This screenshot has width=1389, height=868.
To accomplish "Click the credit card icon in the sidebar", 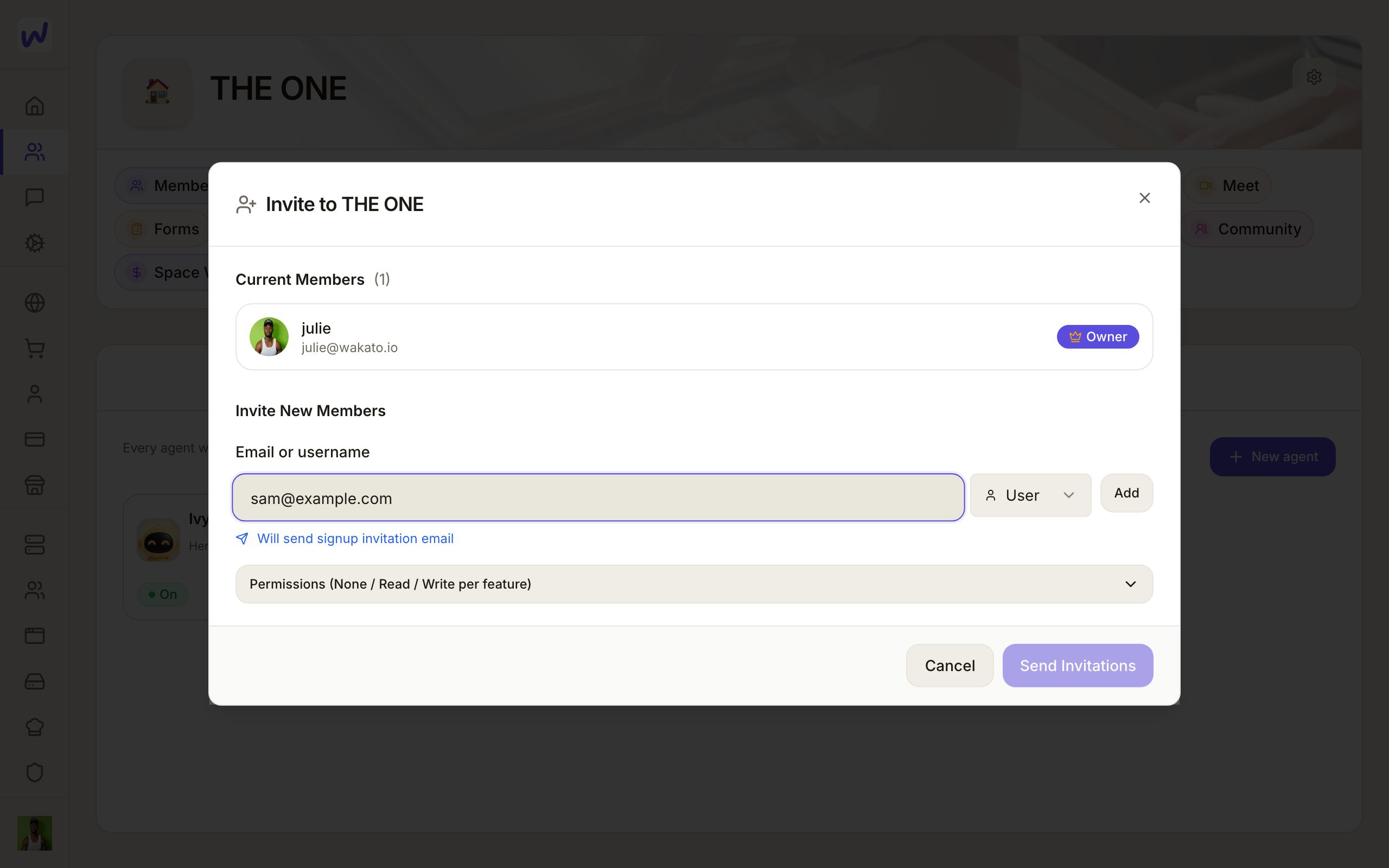I will click(x=34, y=439).
